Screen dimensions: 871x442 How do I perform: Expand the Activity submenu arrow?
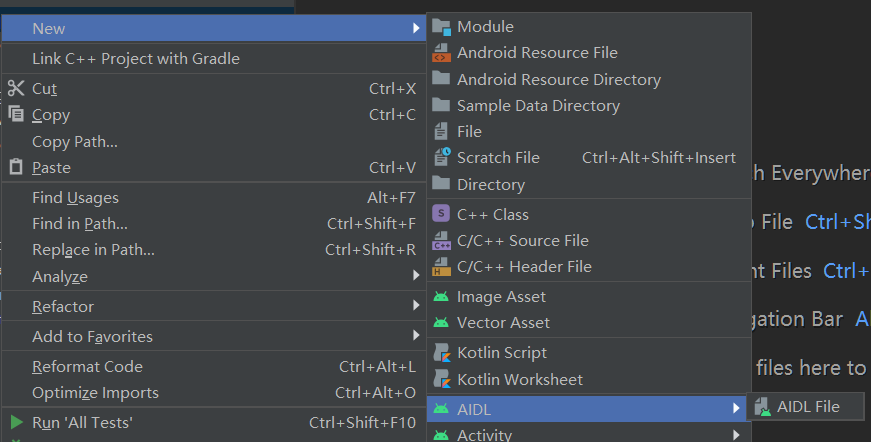[x=736, y=434]
